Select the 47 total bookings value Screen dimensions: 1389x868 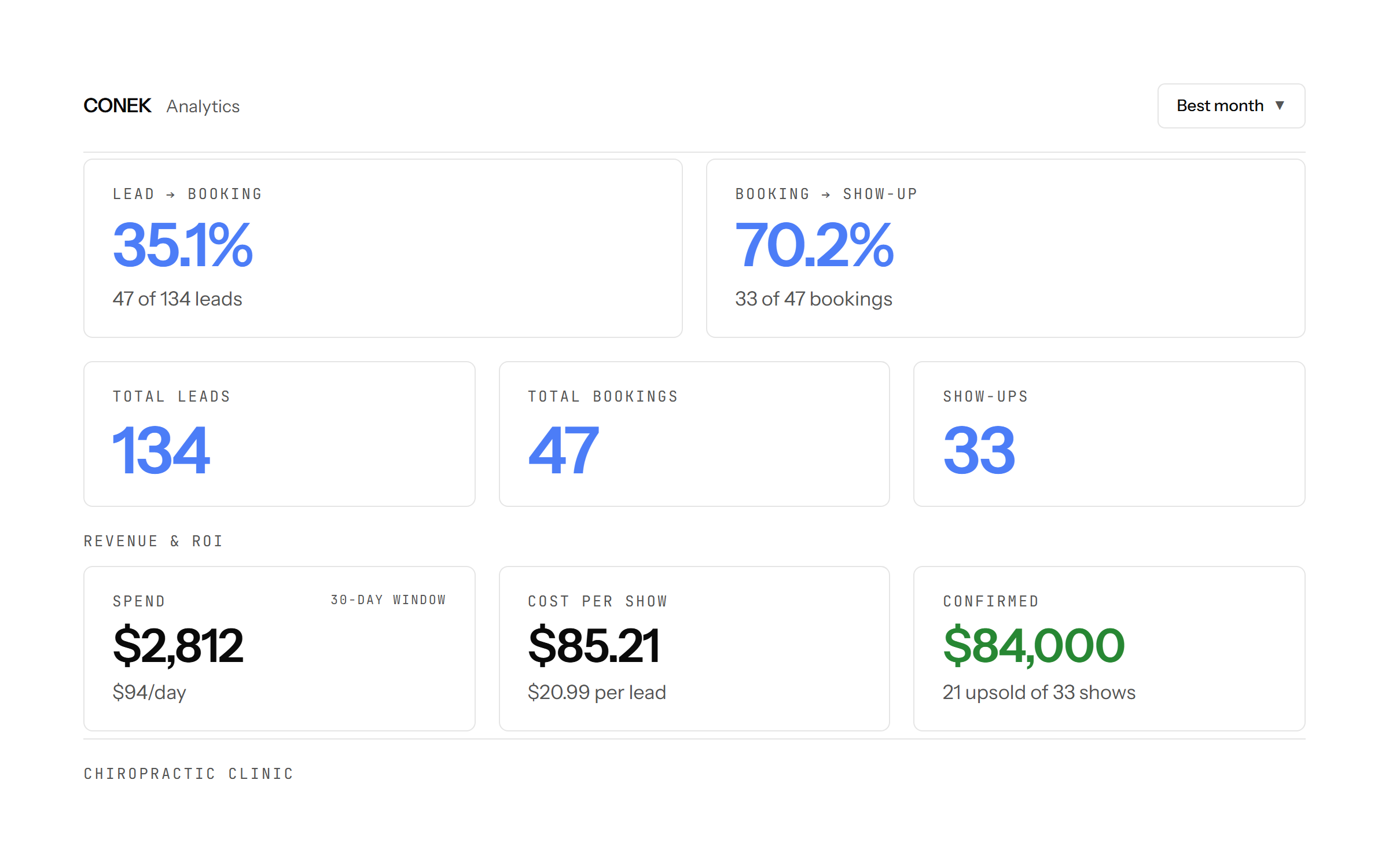pos(563,450)
